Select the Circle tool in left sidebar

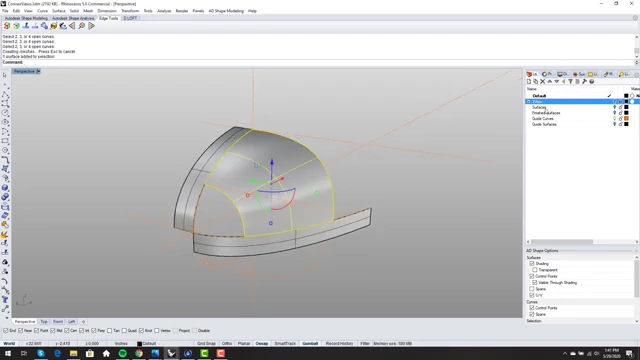tap(5, 113)
